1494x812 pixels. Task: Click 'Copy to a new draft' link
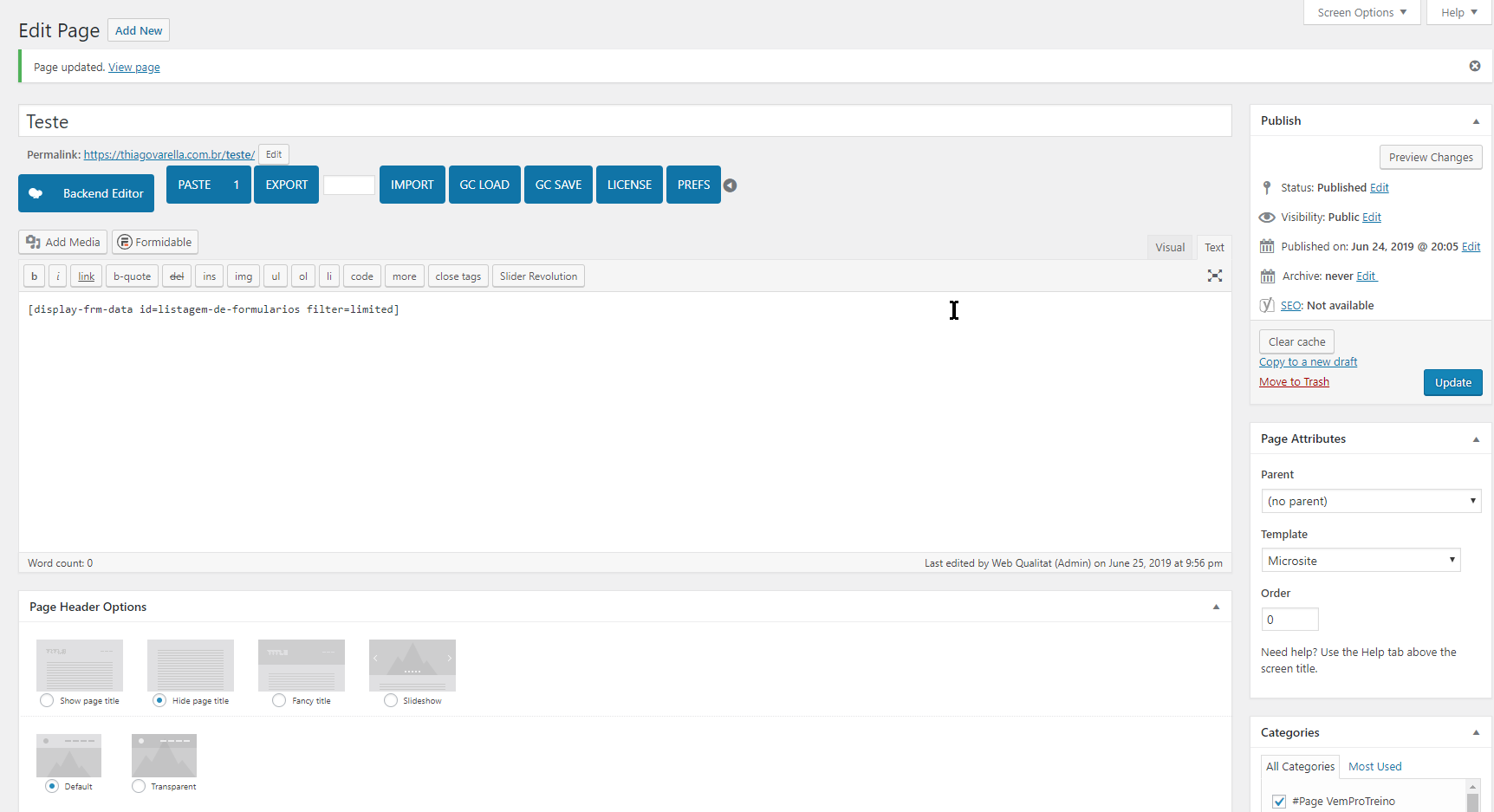pos(1308,362)
